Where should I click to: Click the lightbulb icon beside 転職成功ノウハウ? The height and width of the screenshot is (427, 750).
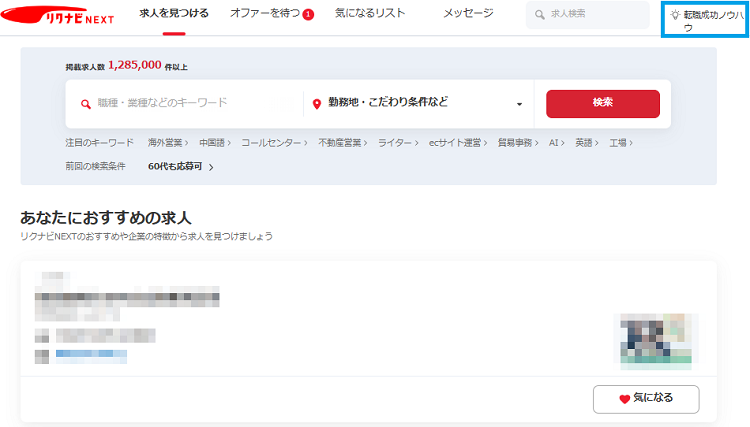click(675, 15)
